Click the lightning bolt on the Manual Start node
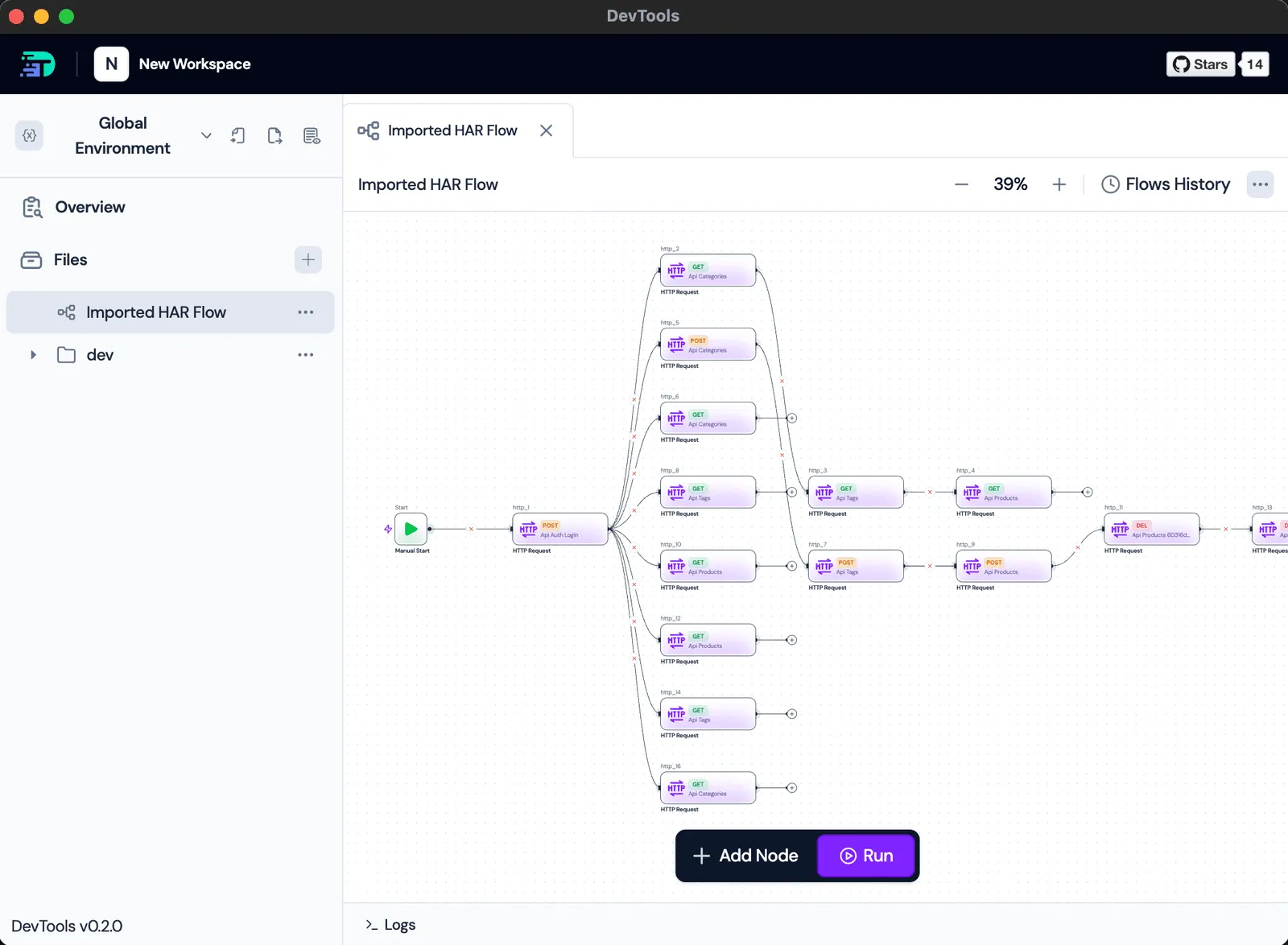 click(x=387, y=530)
